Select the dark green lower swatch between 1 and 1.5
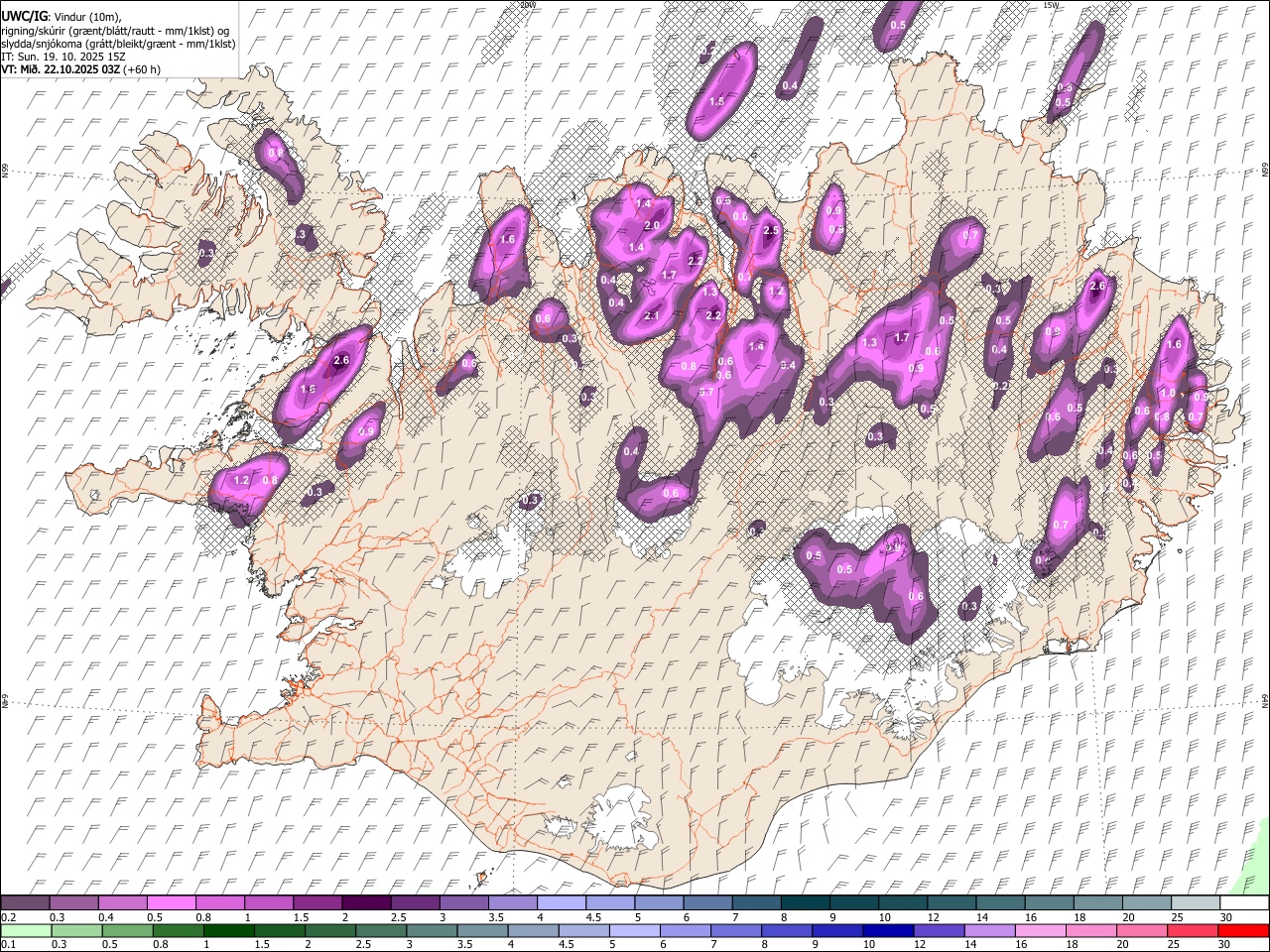 click(228, 930)
